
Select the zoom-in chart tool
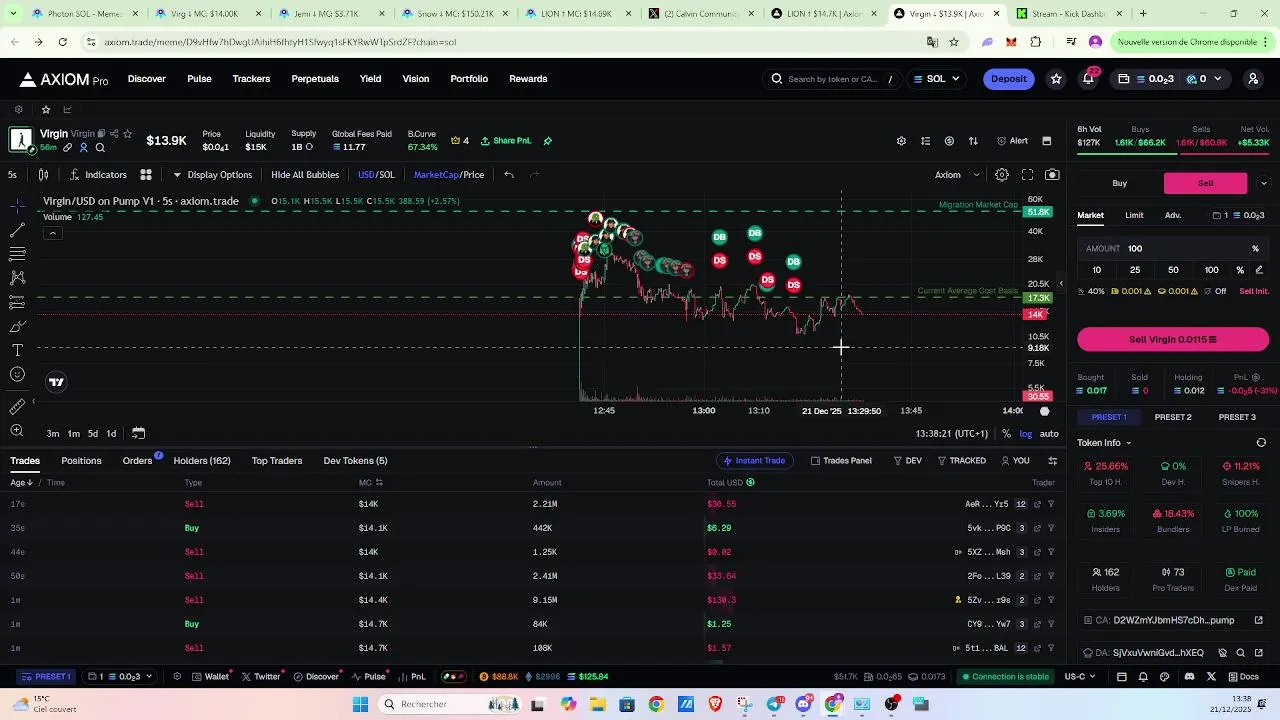coord(17,431)
